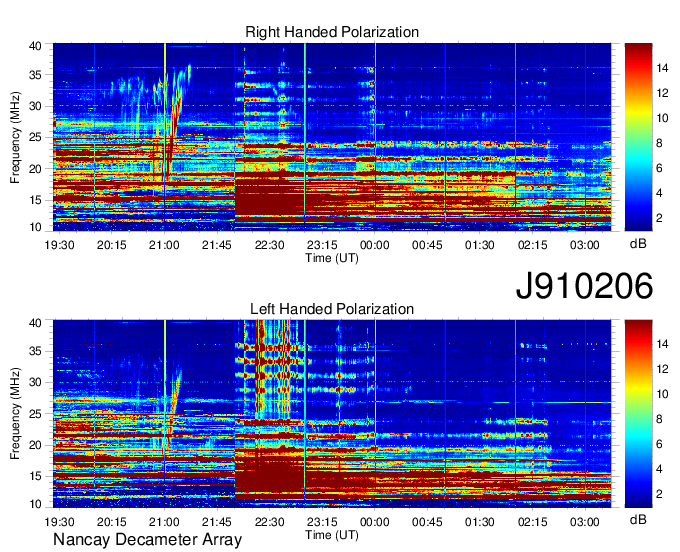This screenshot has height=552, width=680.
Task: Click the 4 value on lower colorbar scale
Action: coord(660,469)
